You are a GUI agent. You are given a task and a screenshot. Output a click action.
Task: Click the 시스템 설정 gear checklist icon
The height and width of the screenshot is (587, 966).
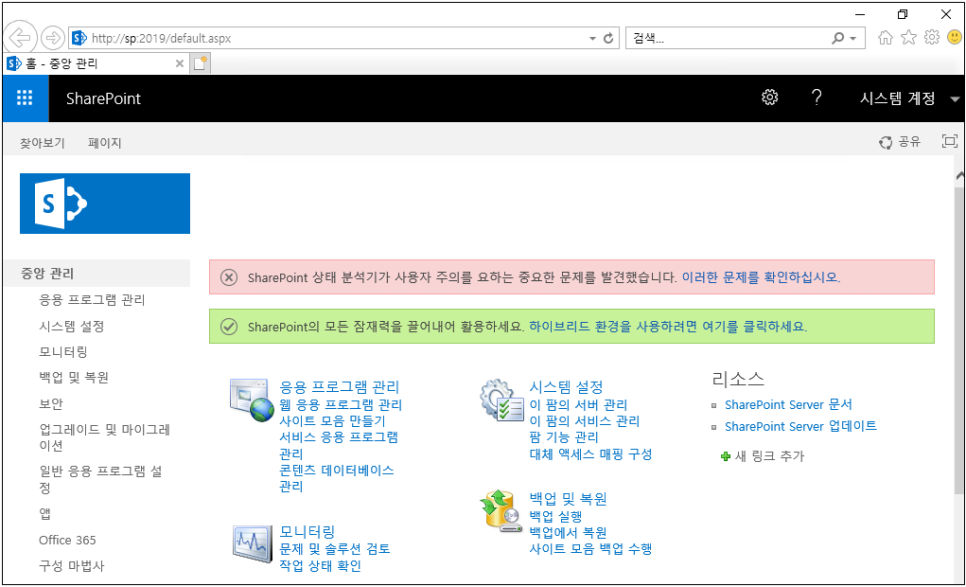coord(502,400)
